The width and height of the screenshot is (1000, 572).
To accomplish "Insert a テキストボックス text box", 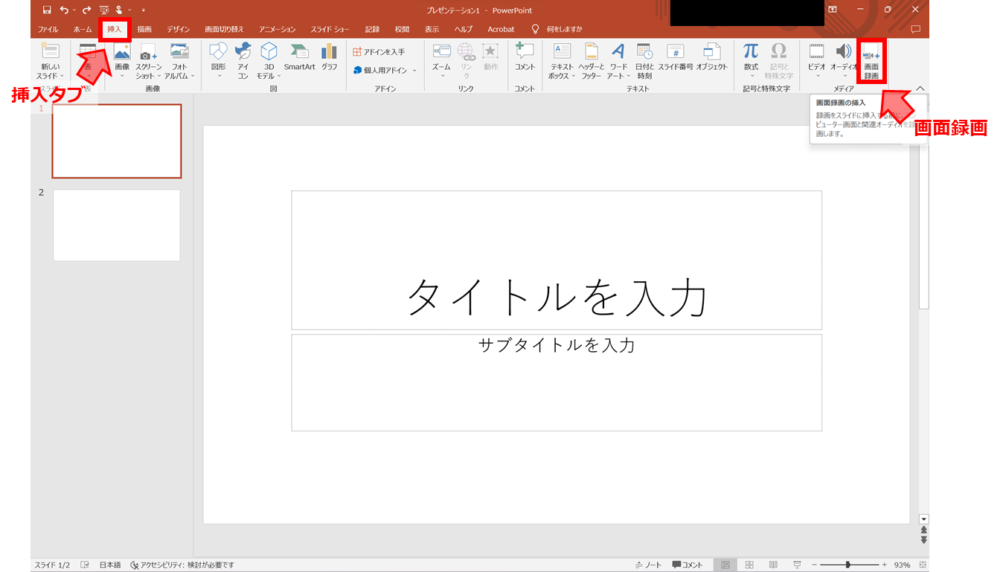I will (x=562, y=61).
